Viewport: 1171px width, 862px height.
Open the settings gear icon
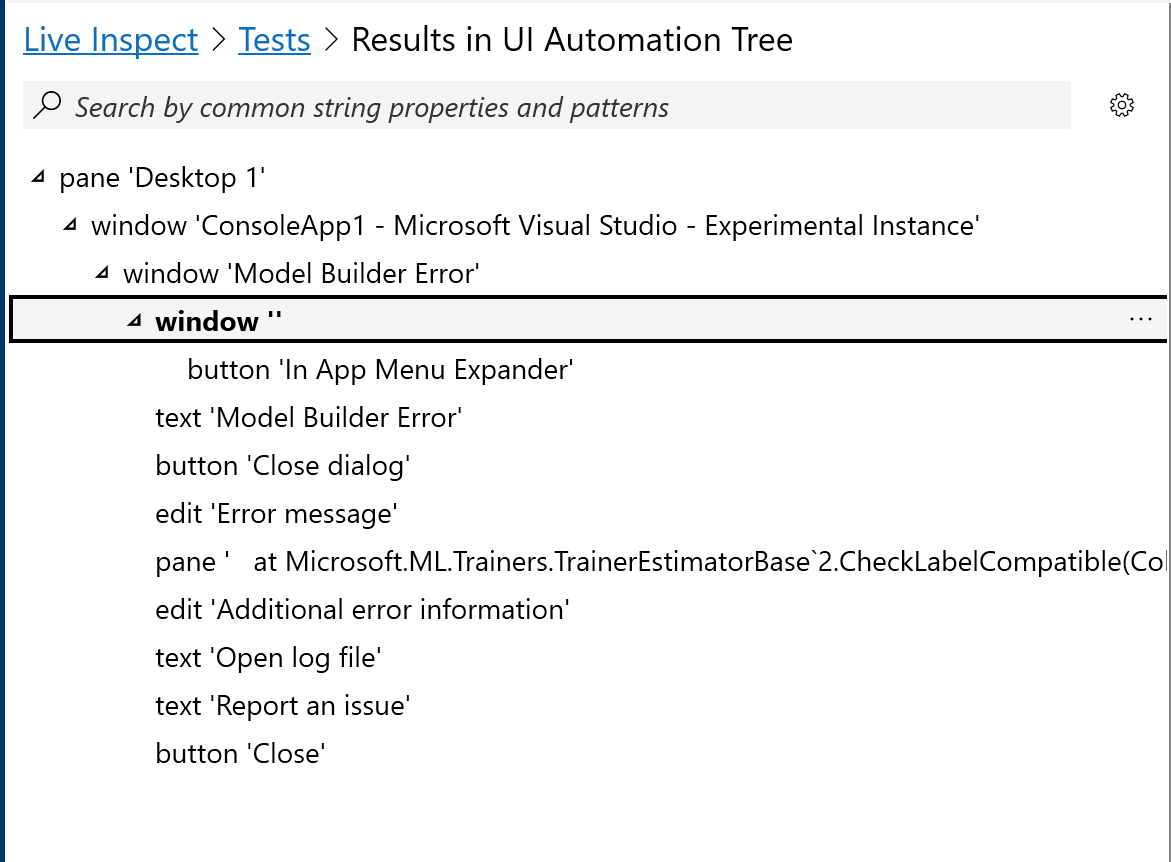tap(1122, 104)
